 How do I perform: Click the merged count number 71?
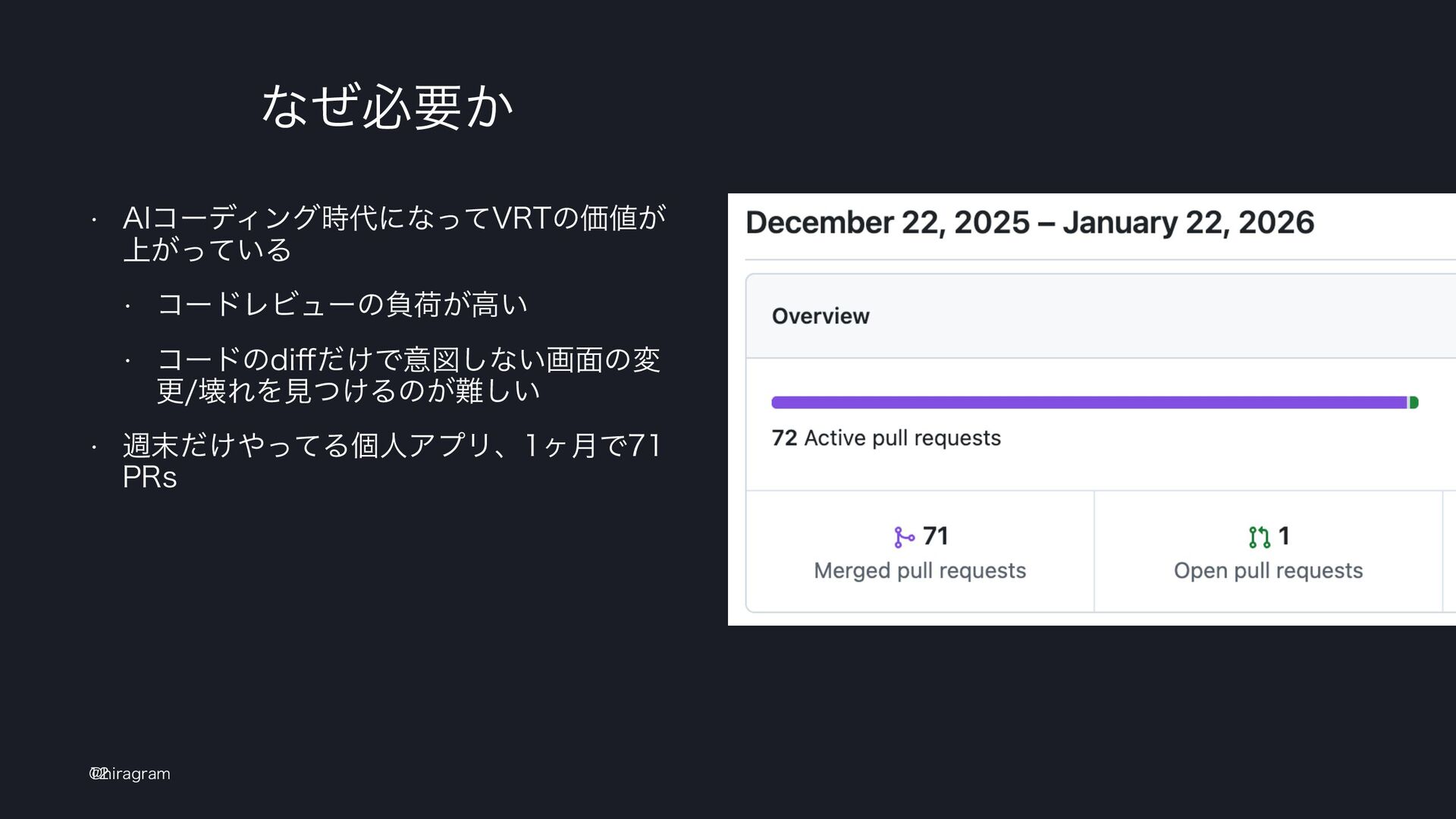coord(936,537)
